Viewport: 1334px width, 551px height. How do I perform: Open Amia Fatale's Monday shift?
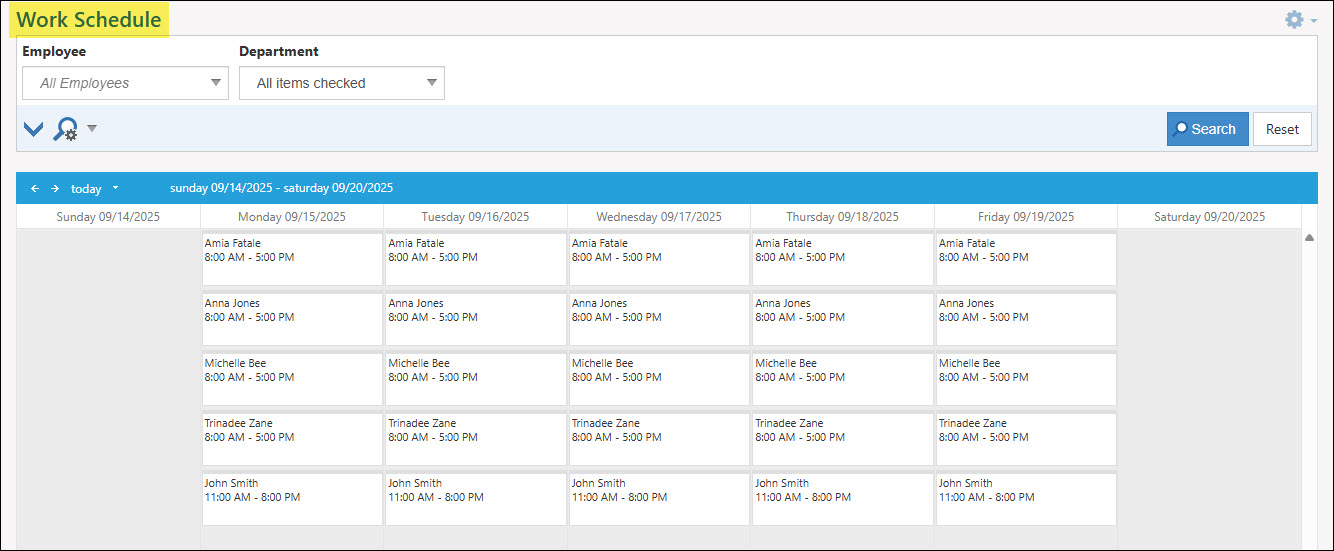coord(292,258)
